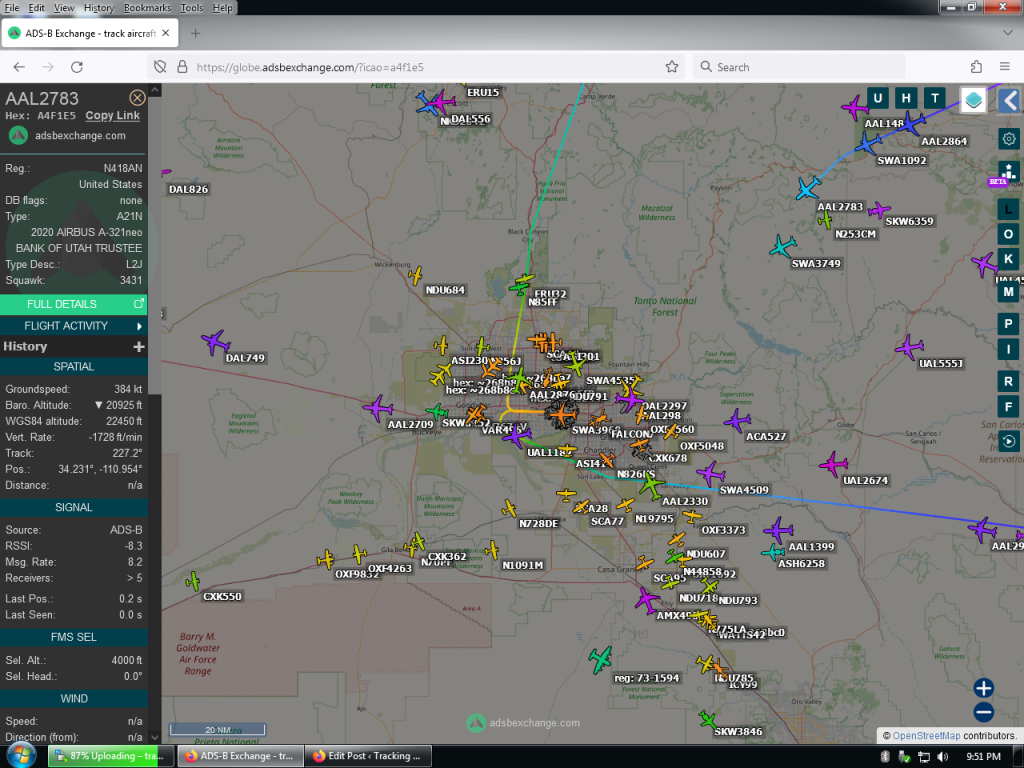Zoom out the map with minus button
The height and width of the screenshot is (768, 1024).
tap(984, 712)
